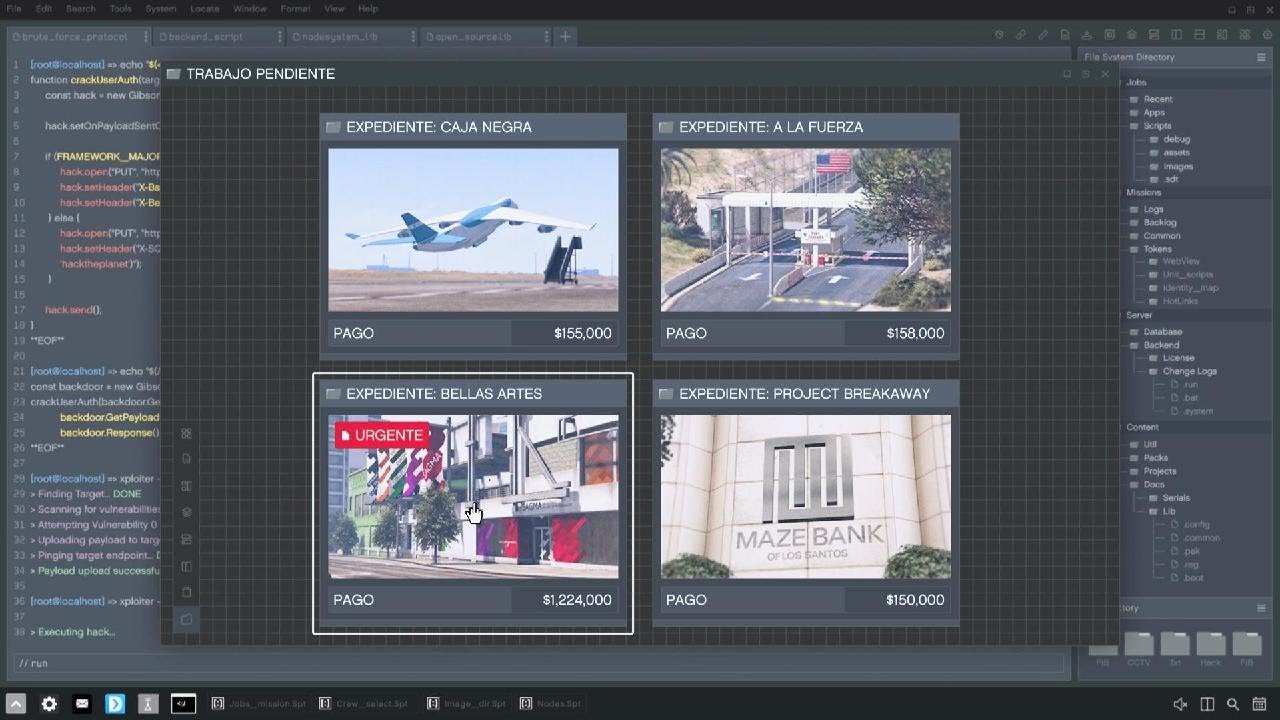
Task: Open settings gear at top toolbar's far right
Action: [x=1267, y=35]
